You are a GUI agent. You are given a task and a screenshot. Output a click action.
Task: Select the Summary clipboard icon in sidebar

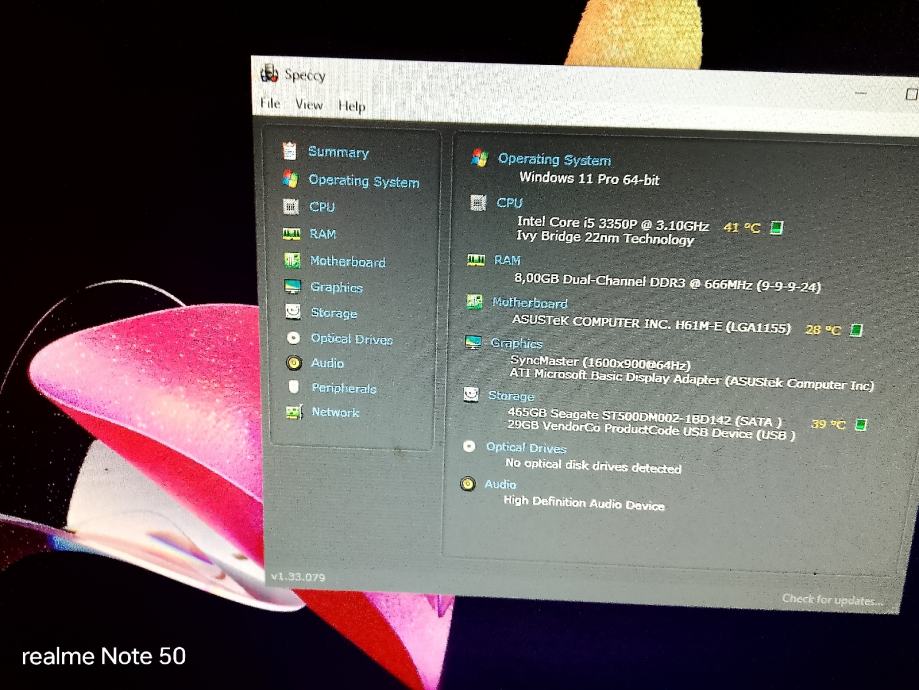click(290, 151)
